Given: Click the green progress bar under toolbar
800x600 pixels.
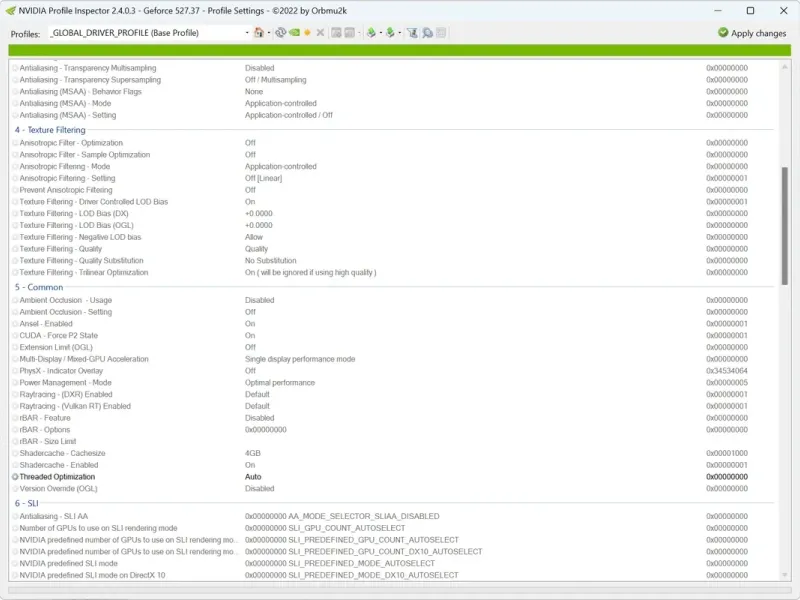Looking at the screenshot, I should (399, 50).
